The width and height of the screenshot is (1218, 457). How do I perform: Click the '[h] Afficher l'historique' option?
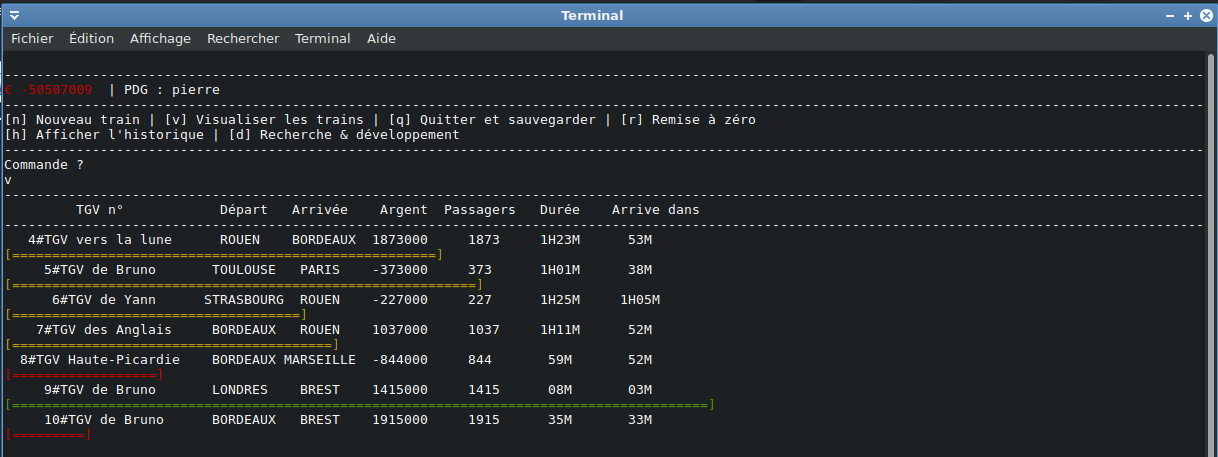click(108, 135)
